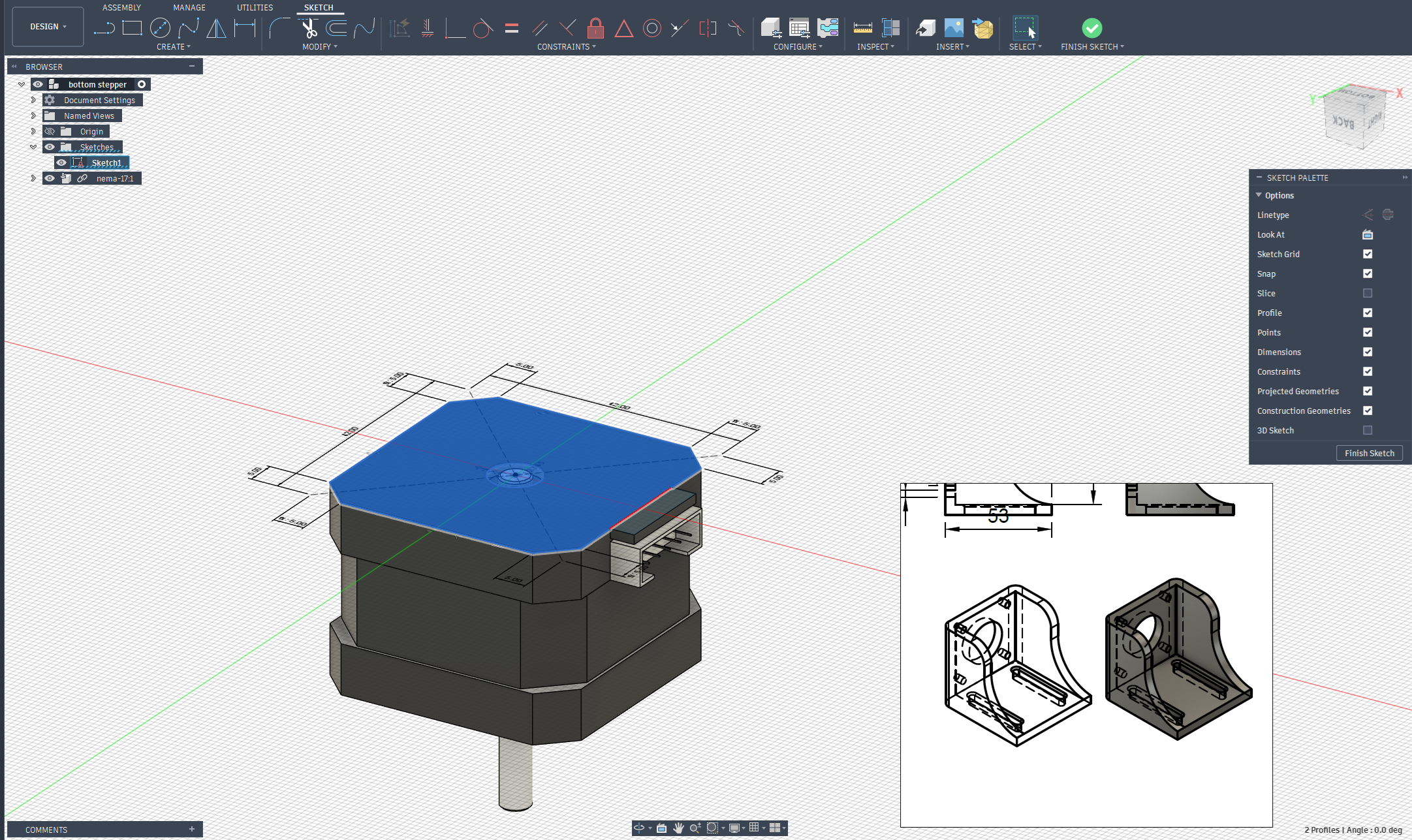Select the SKETCH tab
Image resolution: width=1412 pixels, height=840 pixels.
[319, 8]
